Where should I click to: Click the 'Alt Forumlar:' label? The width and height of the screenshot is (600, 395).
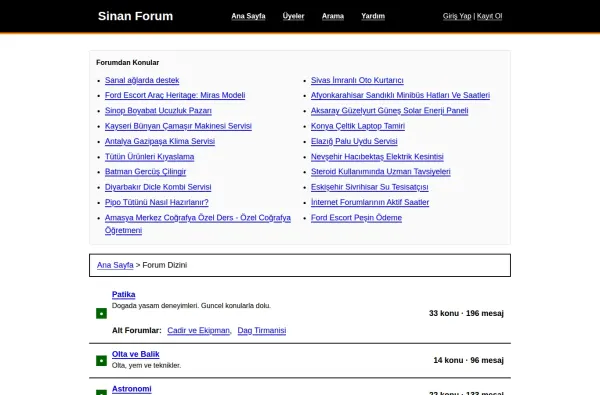pos(137,330)
